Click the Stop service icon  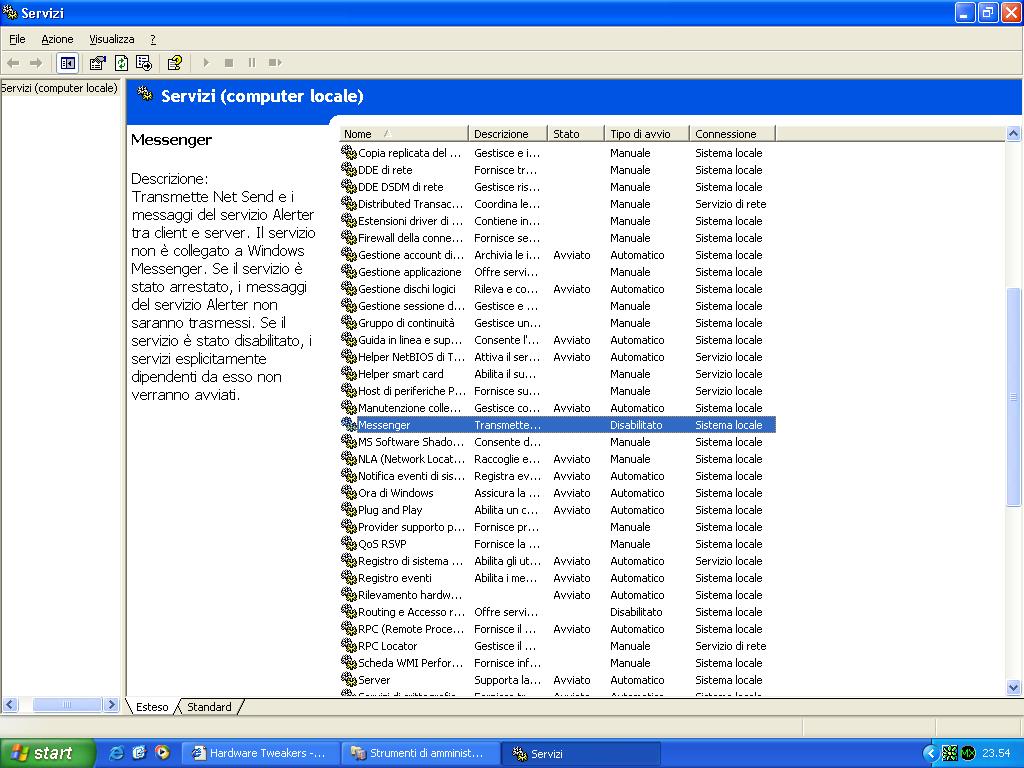[229, 63]
